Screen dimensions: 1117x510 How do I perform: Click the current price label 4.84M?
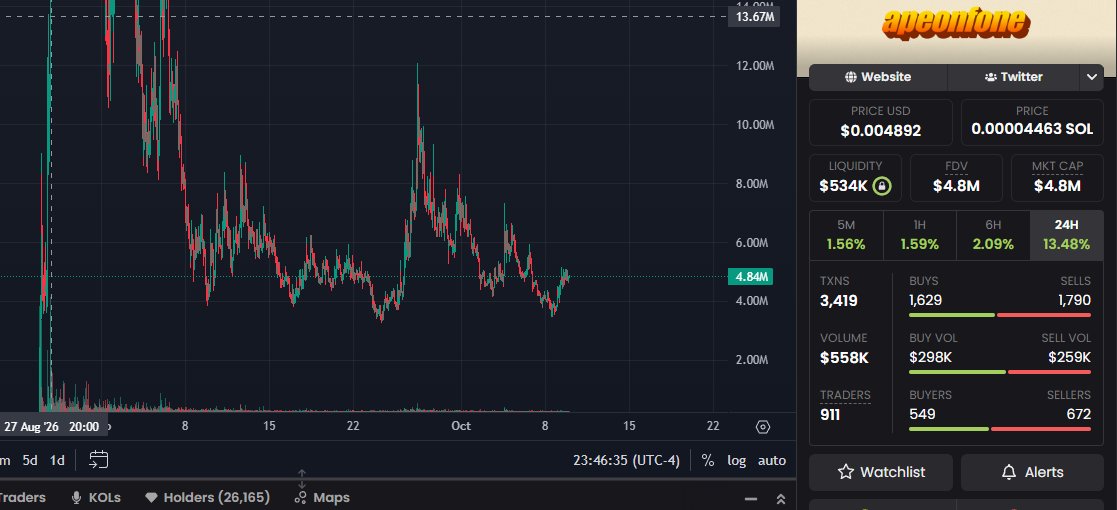point(750,276)
